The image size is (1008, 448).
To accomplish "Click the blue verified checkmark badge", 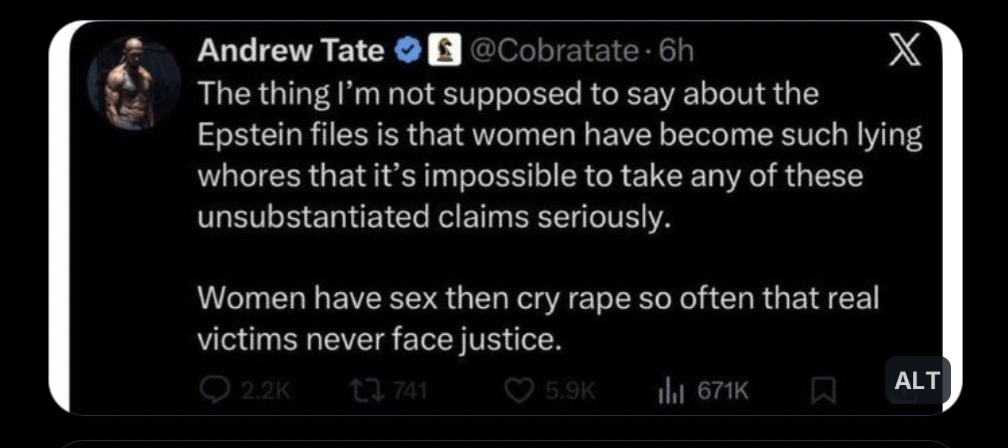I will (x=408, y=50).
